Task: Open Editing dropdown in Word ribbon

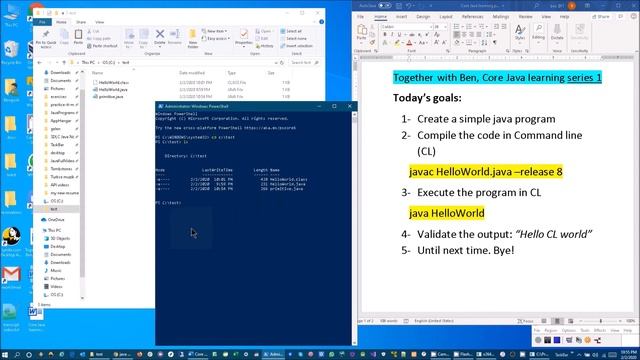Action: click(538, 32)
